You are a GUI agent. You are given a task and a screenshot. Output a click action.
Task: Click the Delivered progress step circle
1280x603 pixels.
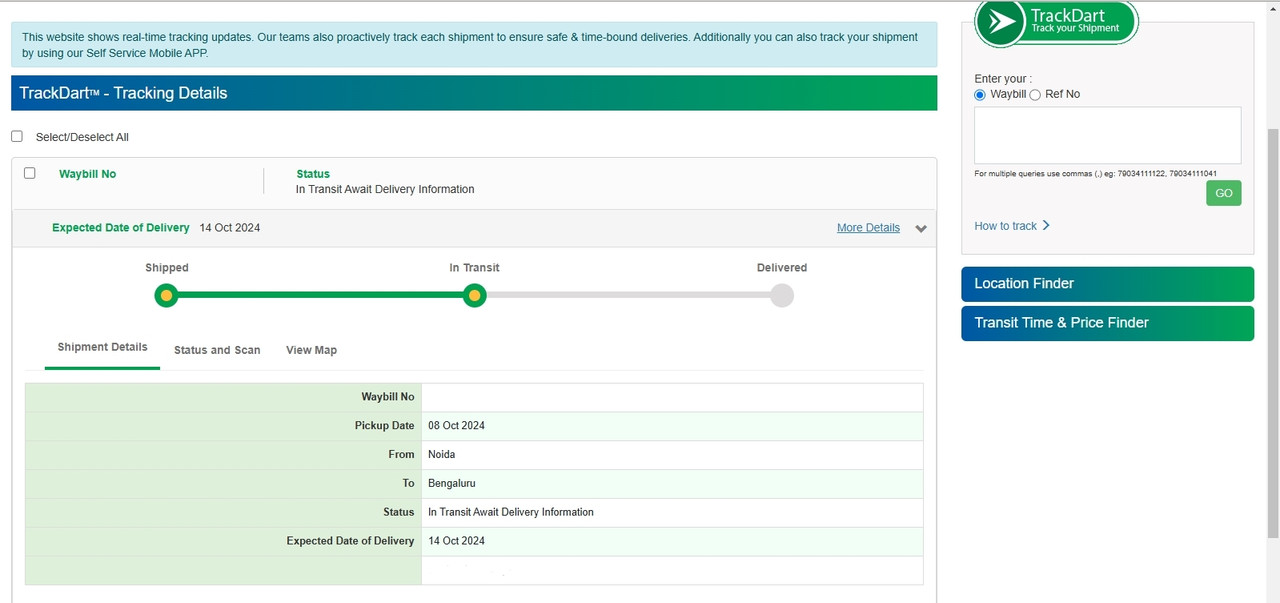click(x=782, y=296)
